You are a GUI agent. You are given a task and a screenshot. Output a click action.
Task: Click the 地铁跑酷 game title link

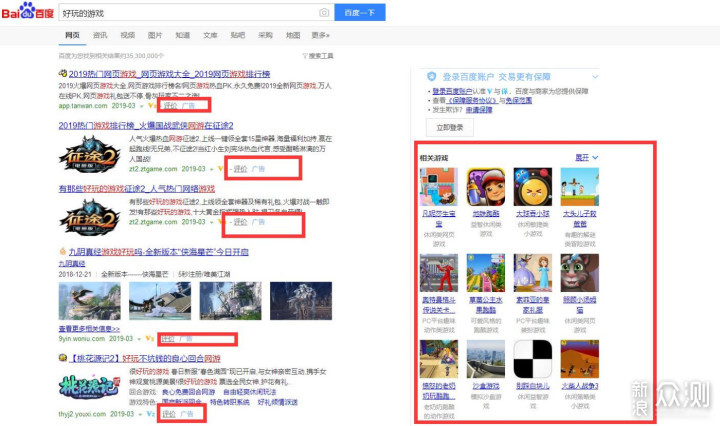[x=486, y=213]
